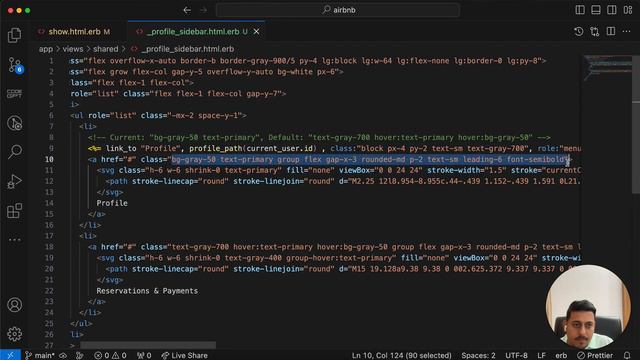Select the app breadcrumb segment
Image resolution: width=640 pixels, height=360 pixels.
coord(46,49)
